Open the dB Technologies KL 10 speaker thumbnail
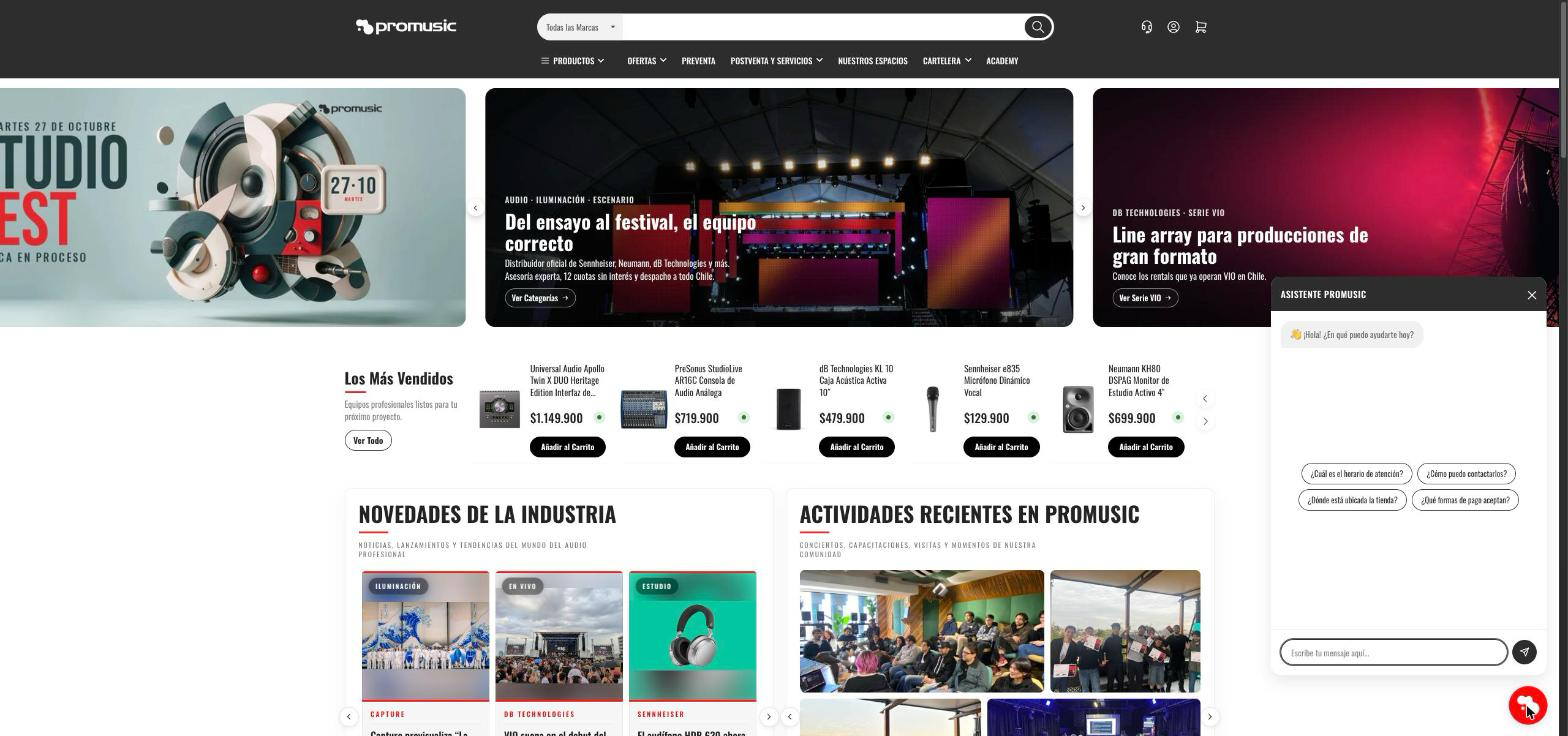The height and width of the screenshot is (736, 1568). click(x=788, y=410)
